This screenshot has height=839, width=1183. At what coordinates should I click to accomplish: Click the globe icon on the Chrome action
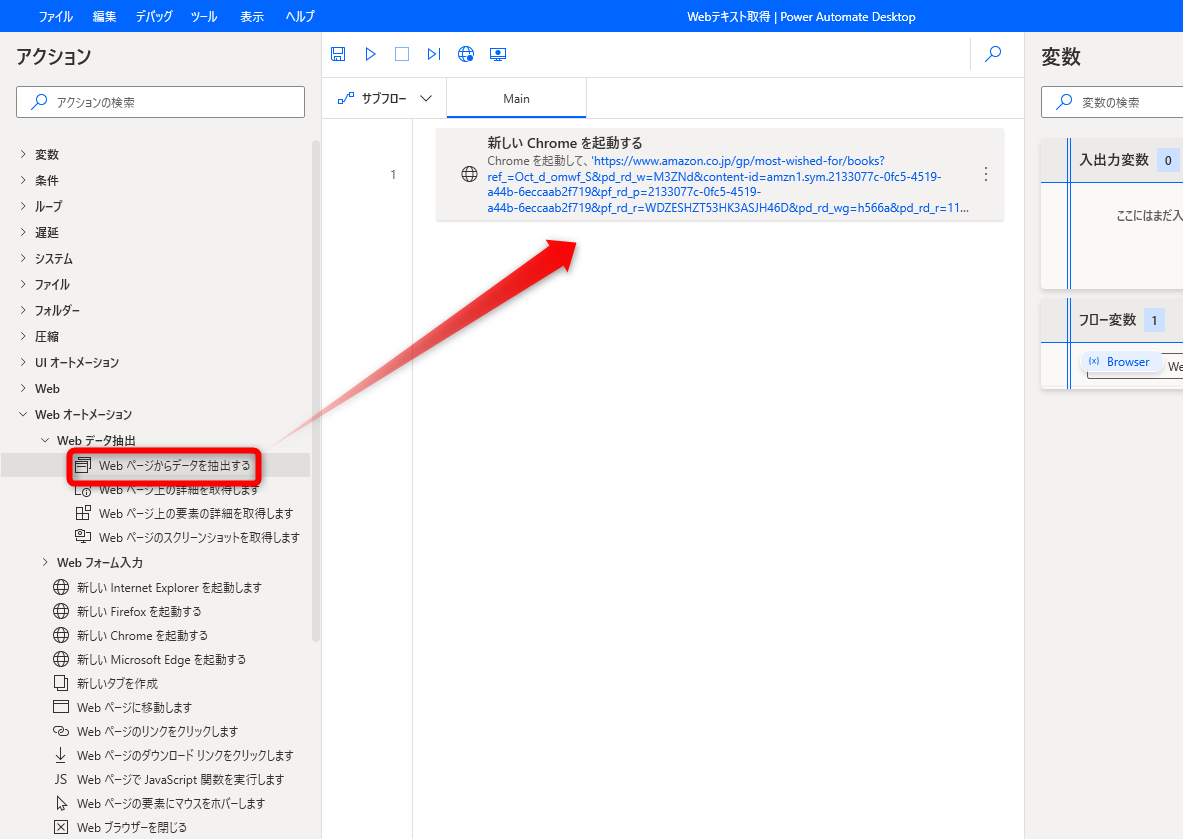[468, 173]
